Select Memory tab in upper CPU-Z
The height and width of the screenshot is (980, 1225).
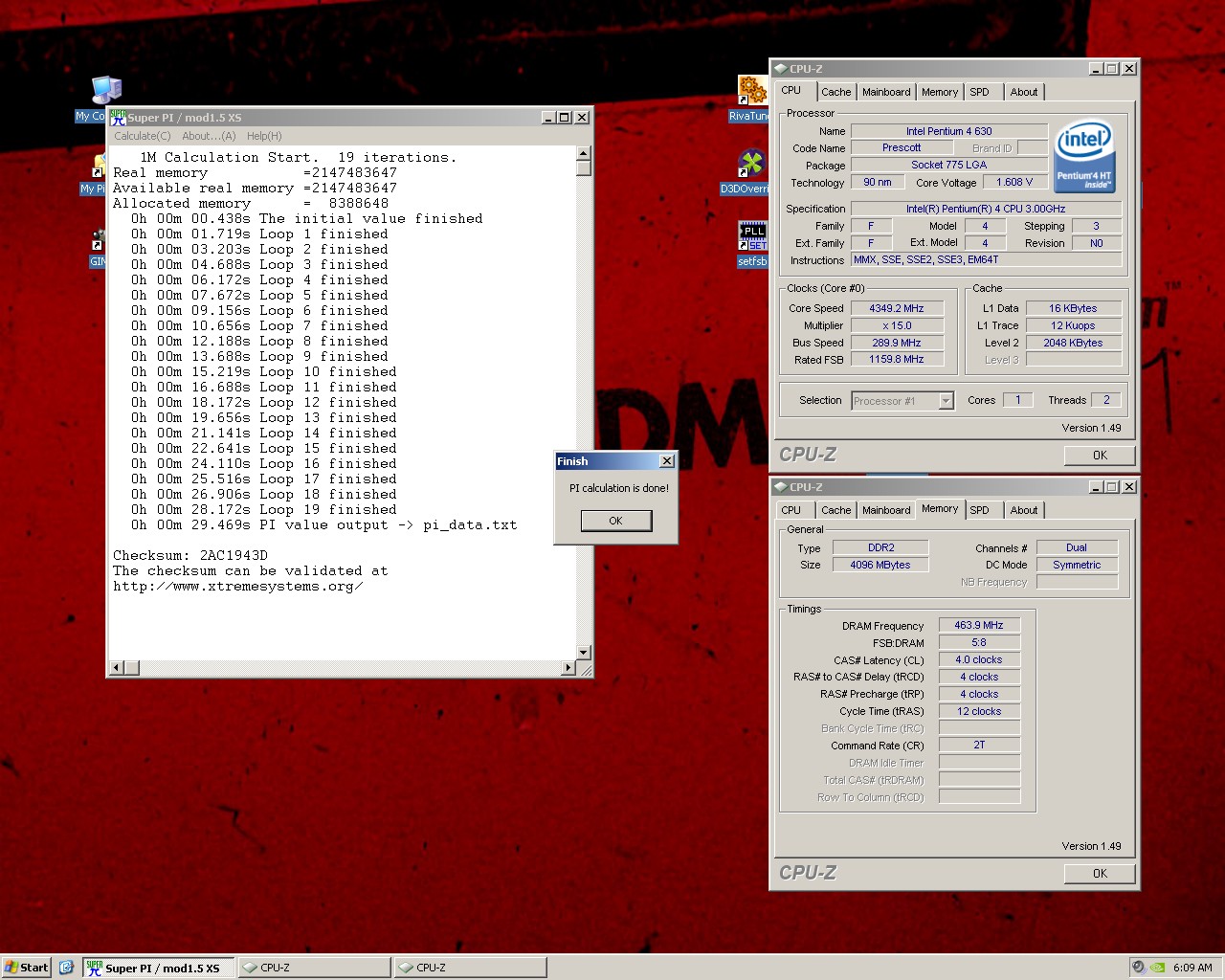coord(940,92)
